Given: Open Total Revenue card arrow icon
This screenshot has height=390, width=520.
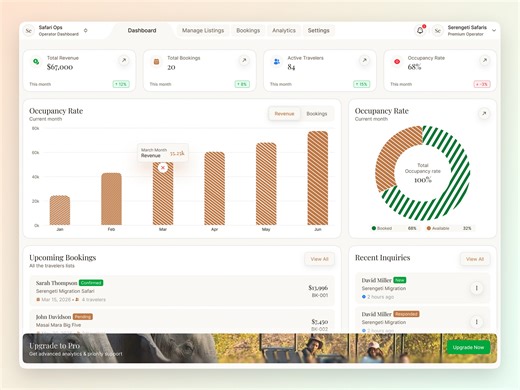Looking at the screenshot, I should pyautogui.click(x=124, y=60).
